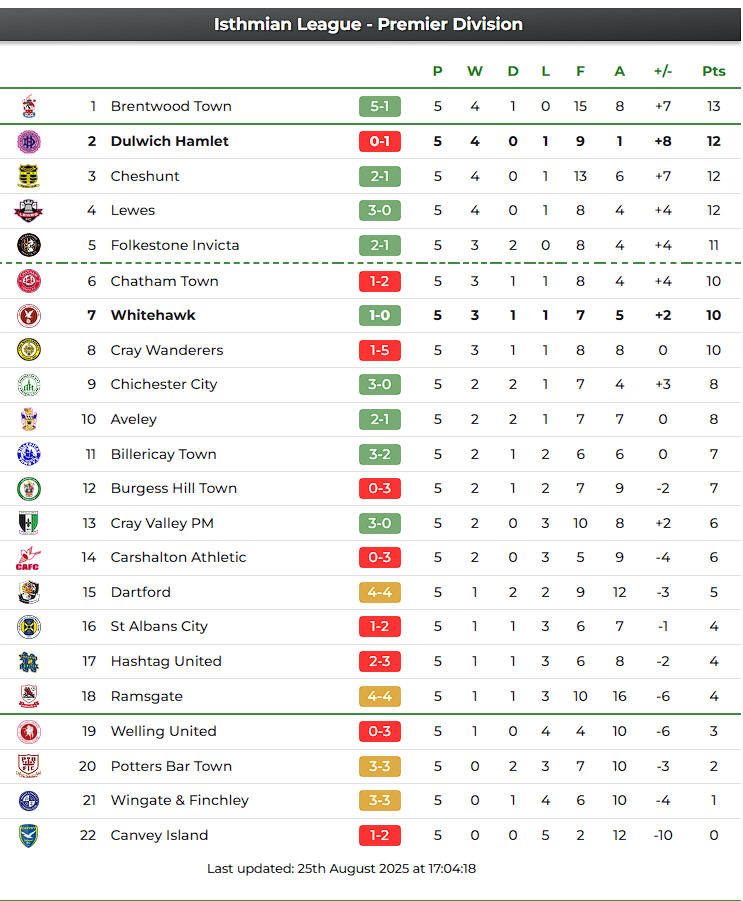Click the Cheshunt club crest icon
This screenshot has height=901, width=743.
29,176
